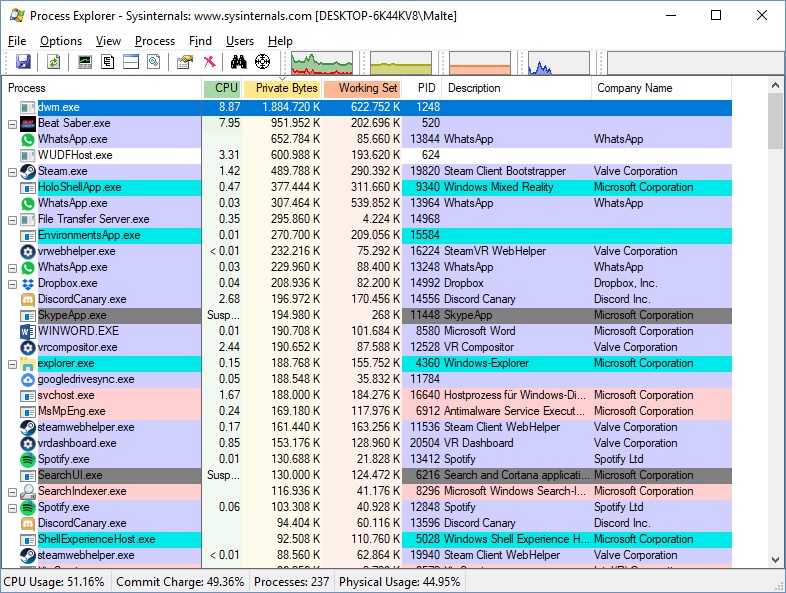This screenshot has height=593, width=786.
Task: Click the Save toolbar icon
Action: 23,62
